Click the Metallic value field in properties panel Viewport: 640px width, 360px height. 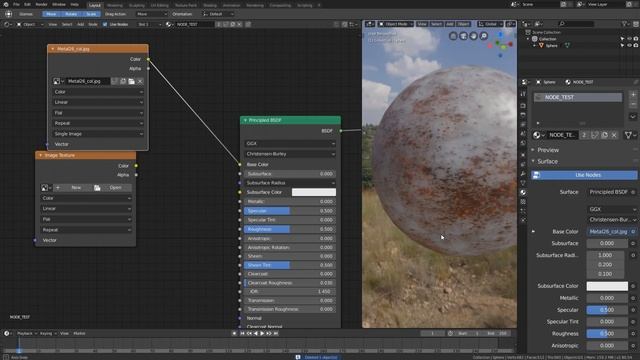pos(607,298)
